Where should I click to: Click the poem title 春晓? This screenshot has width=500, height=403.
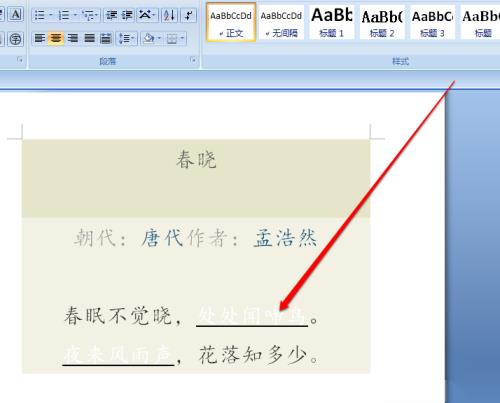(196, 160)
